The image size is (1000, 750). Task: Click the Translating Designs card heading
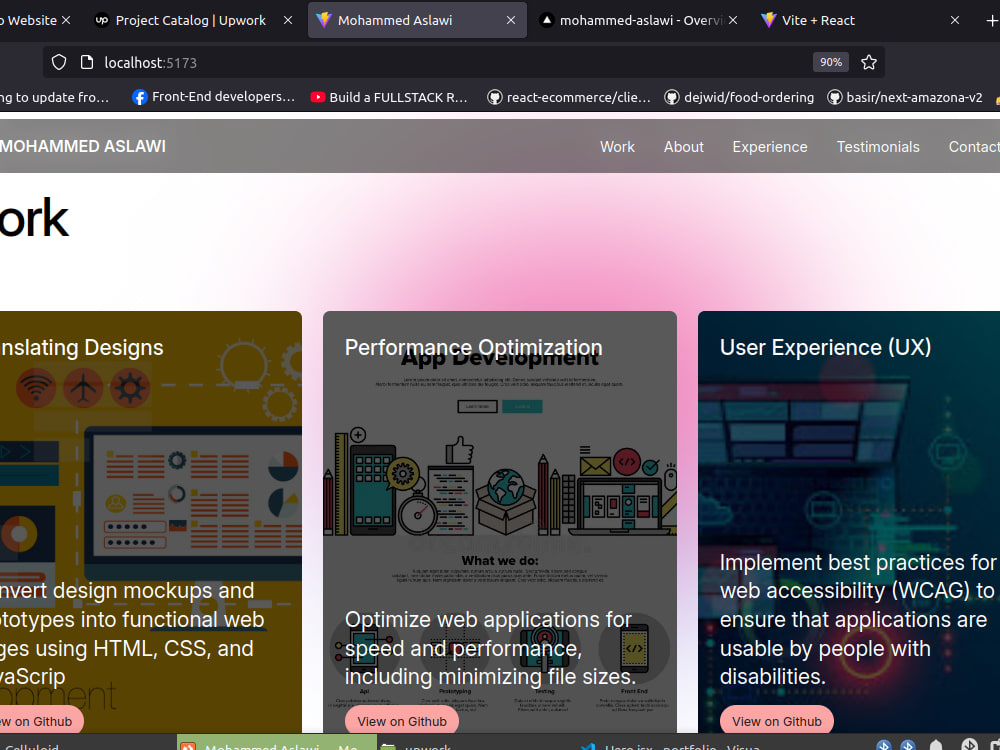click(82, 348)
